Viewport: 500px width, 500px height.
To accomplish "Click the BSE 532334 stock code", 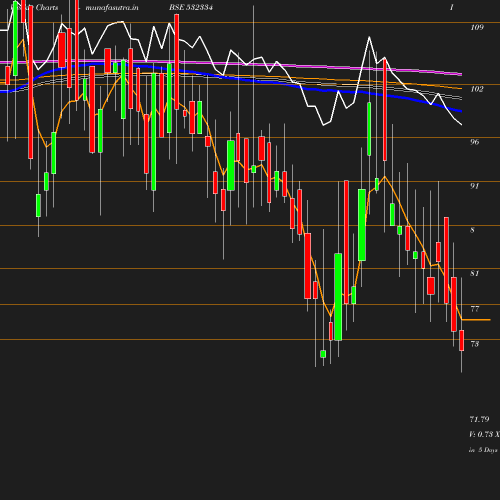I will (191, 7).
